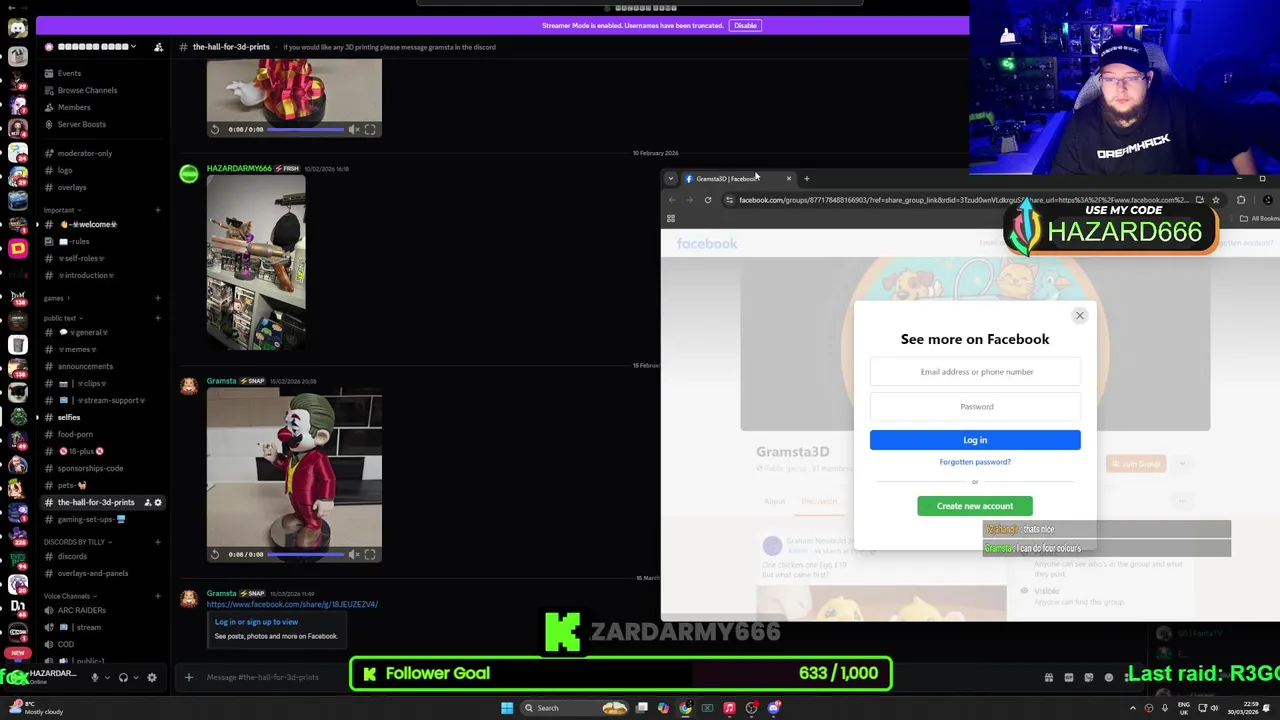This screenshot has height=720, width=1280.
Task: Click the blue Log in button
Action: tap(975, 440)
